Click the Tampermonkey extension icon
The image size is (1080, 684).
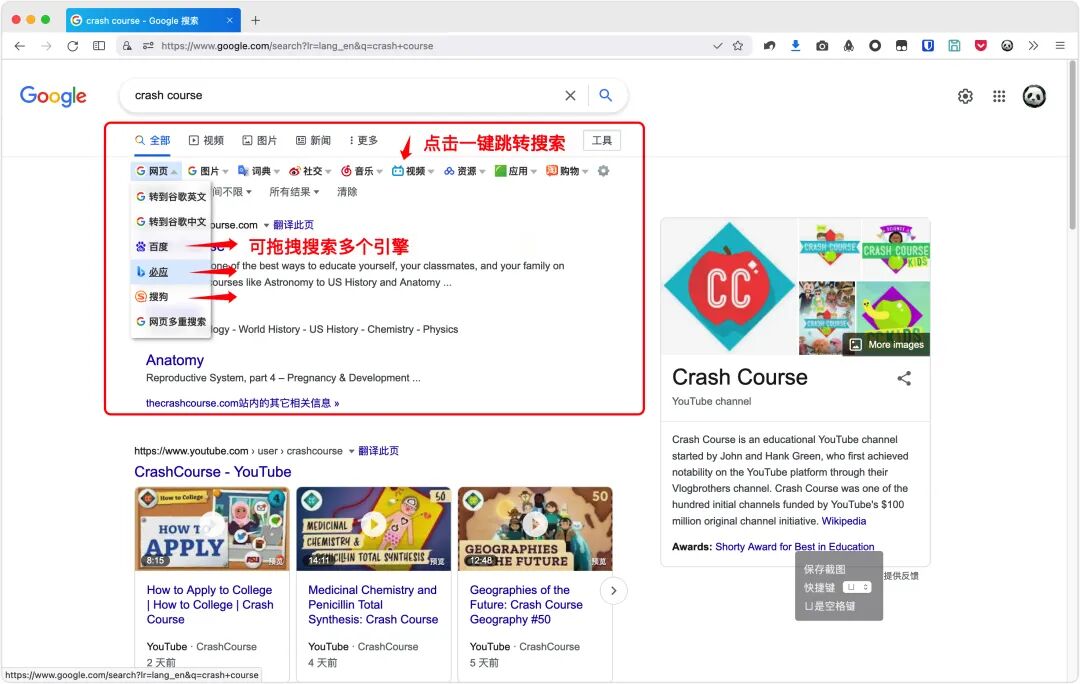[901, 46]
